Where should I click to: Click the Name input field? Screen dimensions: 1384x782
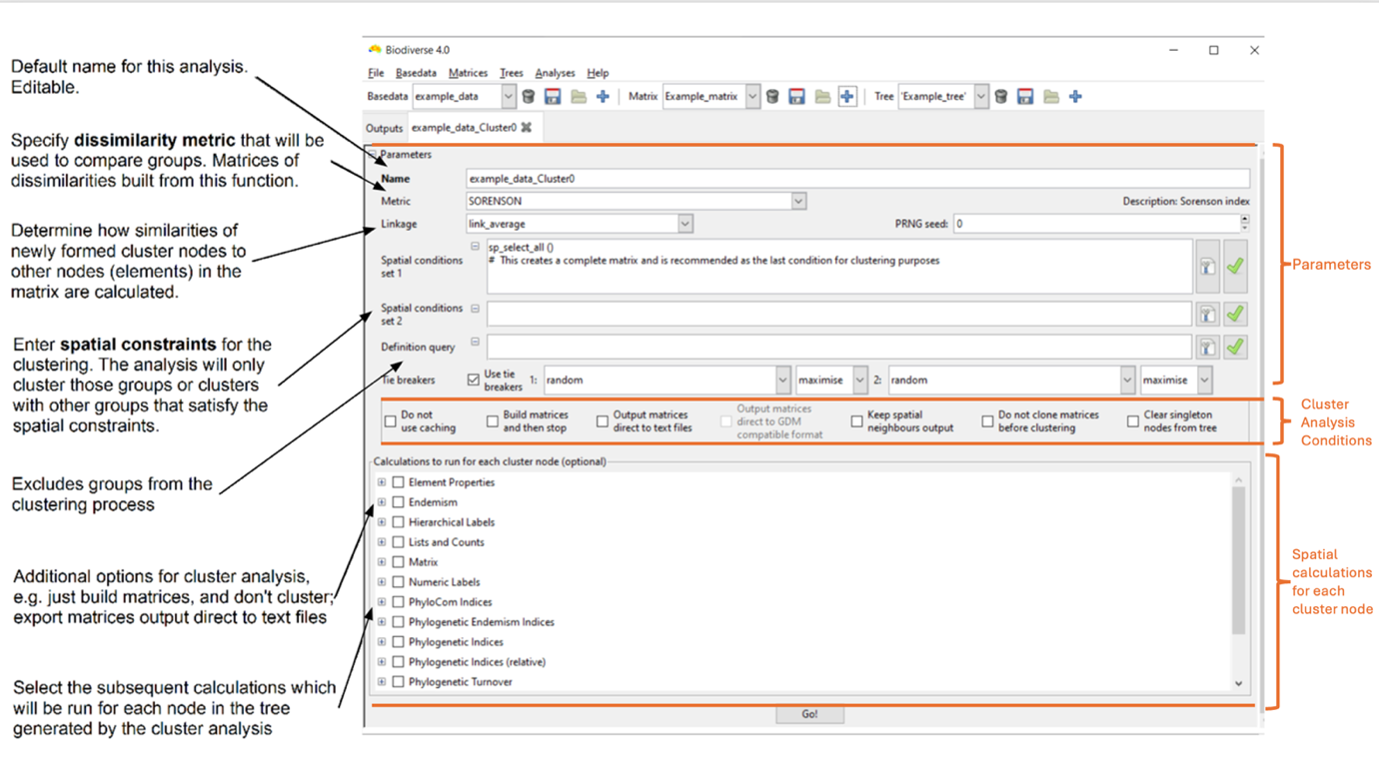(856, 179)
